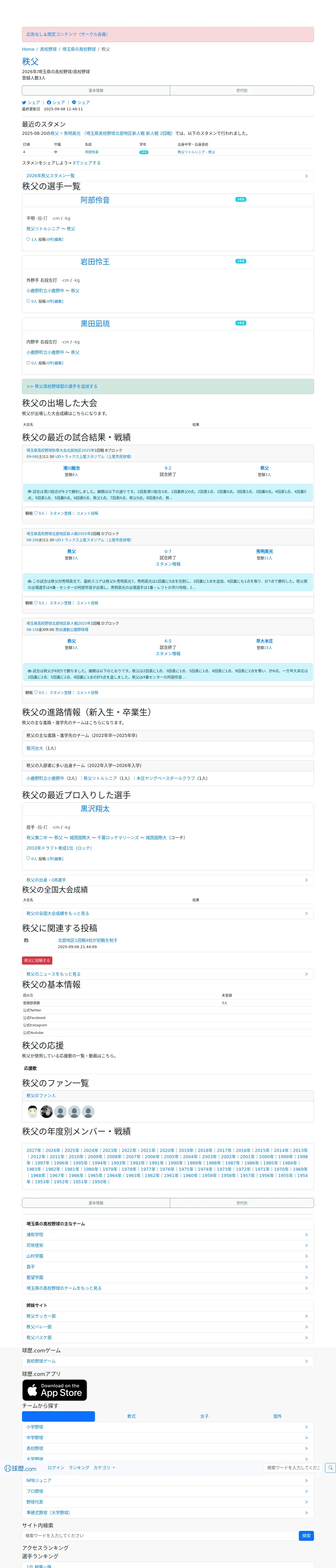The image size is (336, 1568).
Task: Select 世代別 tab below 登録人数3人
Action: (242, 91)
